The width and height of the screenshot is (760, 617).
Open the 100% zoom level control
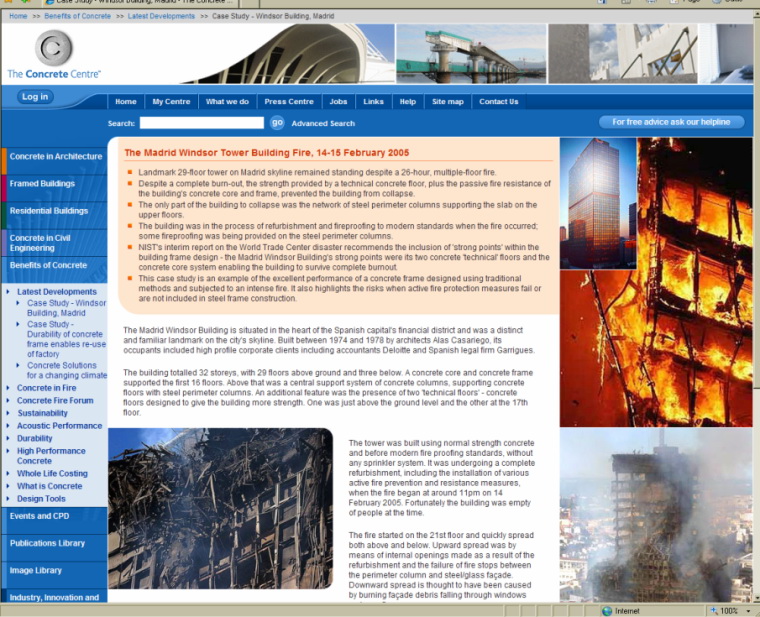pyautogui.click(x=729, y=611)
